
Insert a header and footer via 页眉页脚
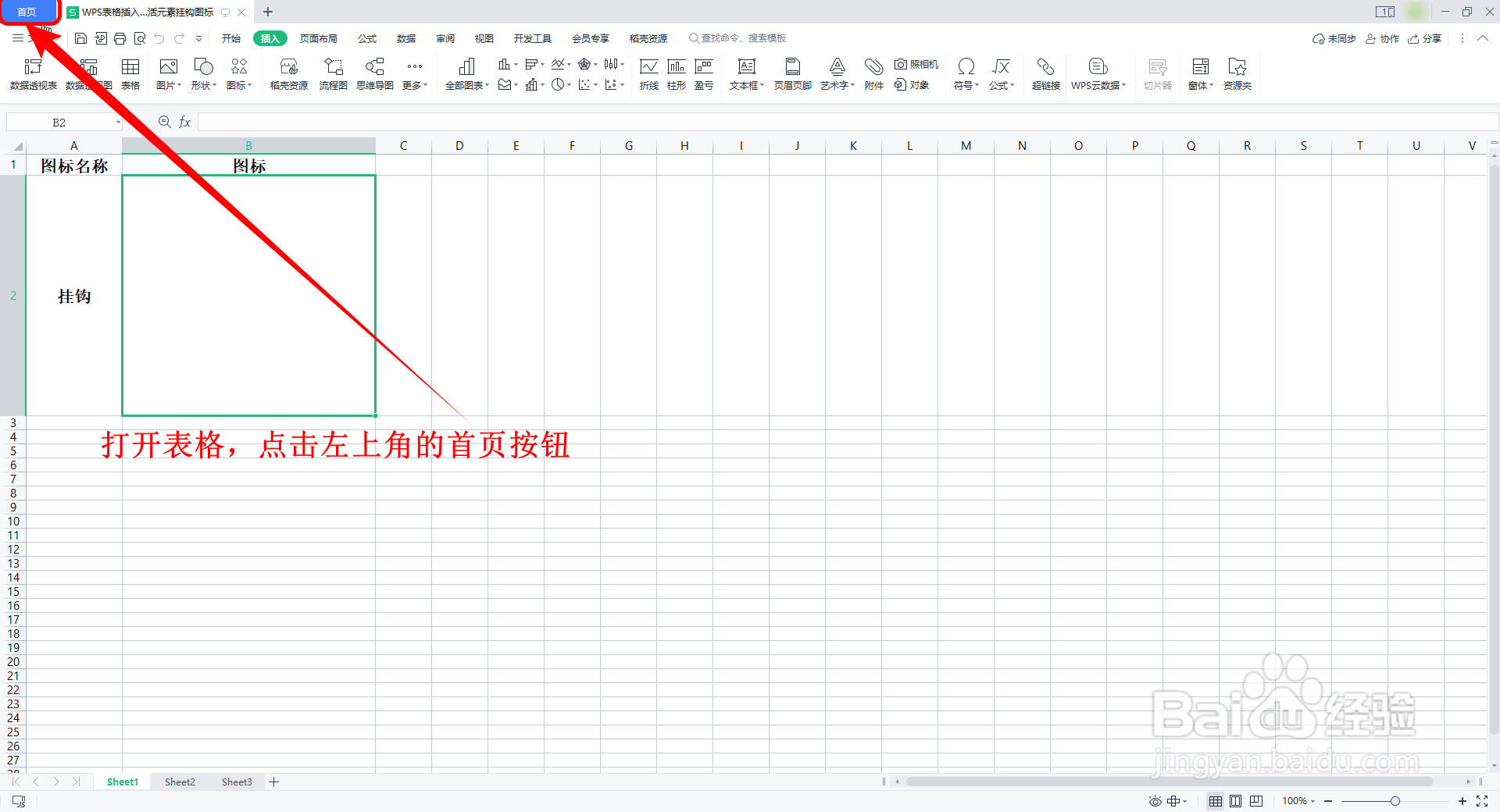click(791, 74)
